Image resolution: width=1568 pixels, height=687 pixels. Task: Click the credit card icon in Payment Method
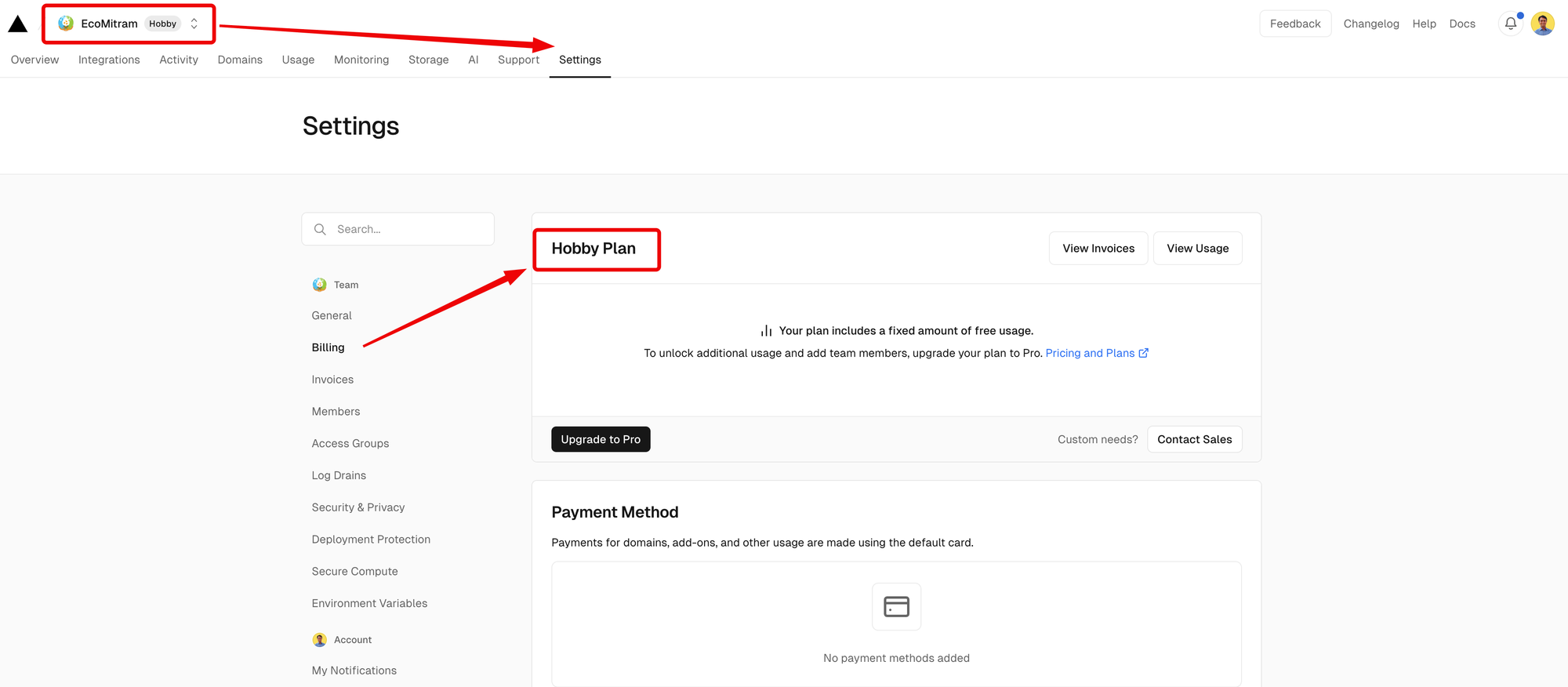(x=896, y=606)
